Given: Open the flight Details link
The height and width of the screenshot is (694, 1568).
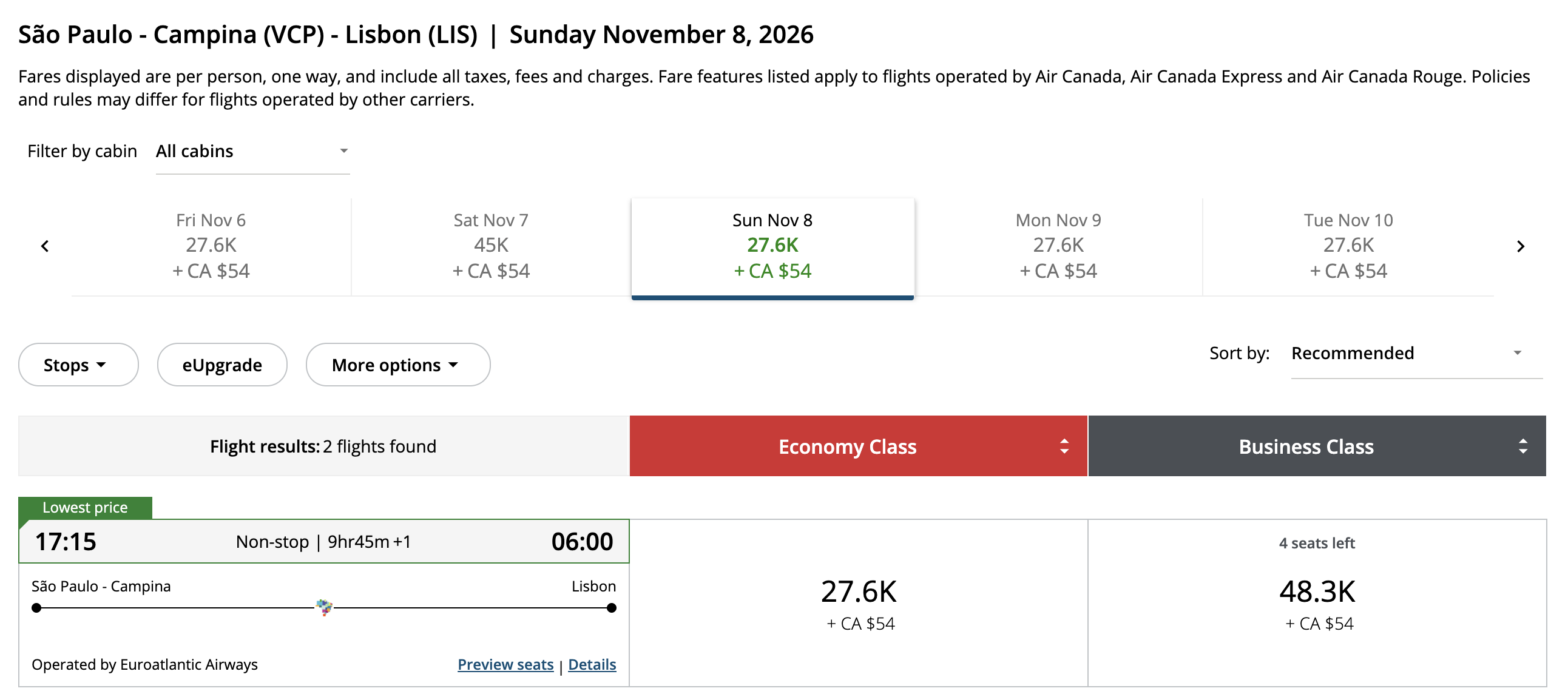Looking at the screenshot, I should click(592, 664).
